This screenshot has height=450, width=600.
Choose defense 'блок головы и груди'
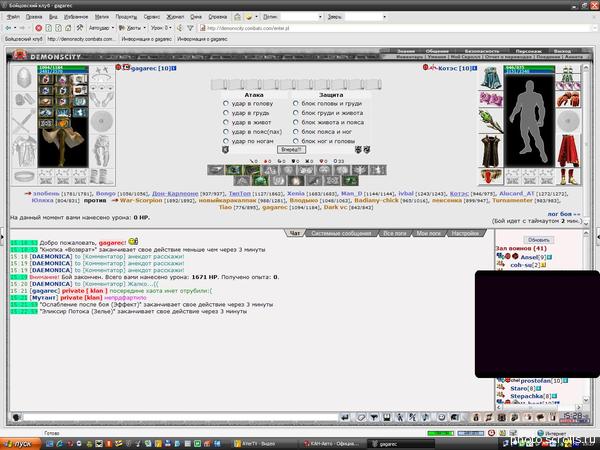(x=295, y=103)
